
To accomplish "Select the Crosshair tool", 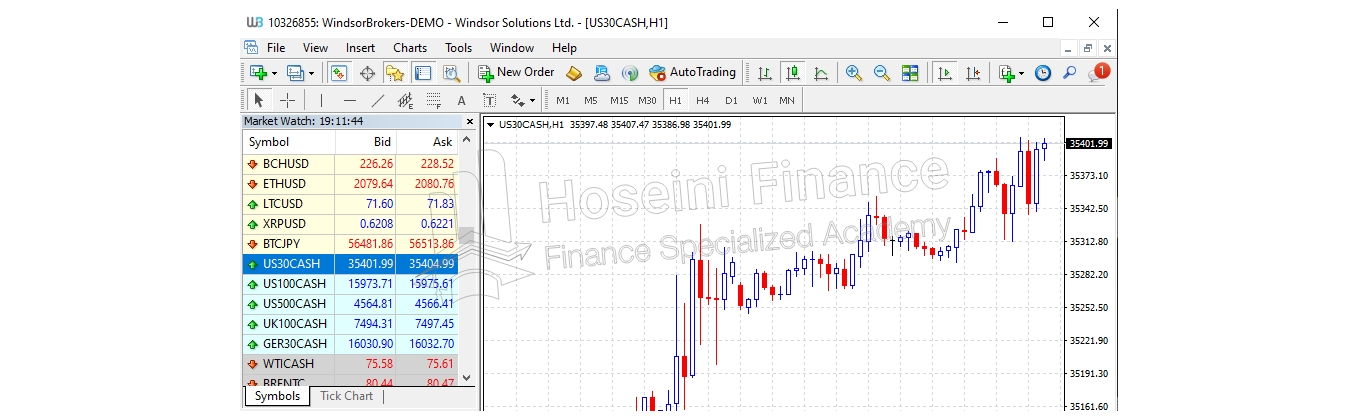I will 287,100.
